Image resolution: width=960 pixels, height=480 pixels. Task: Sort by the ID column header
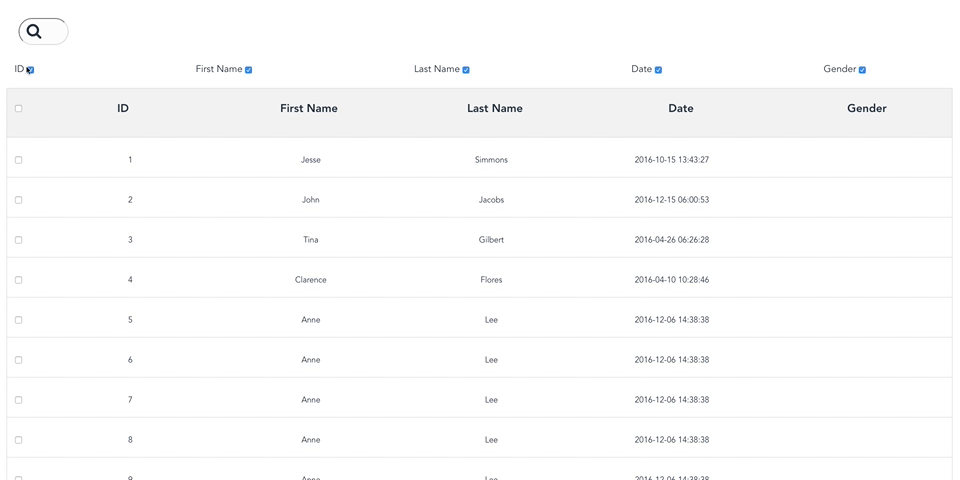tap(123, 108)
